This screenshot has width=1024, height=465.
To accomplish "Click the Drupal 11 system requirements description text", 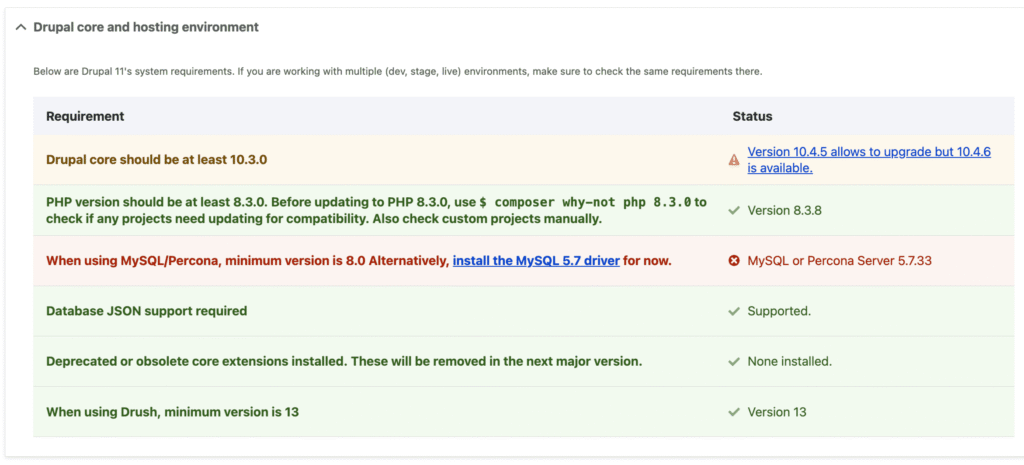I will pos(398,72).
